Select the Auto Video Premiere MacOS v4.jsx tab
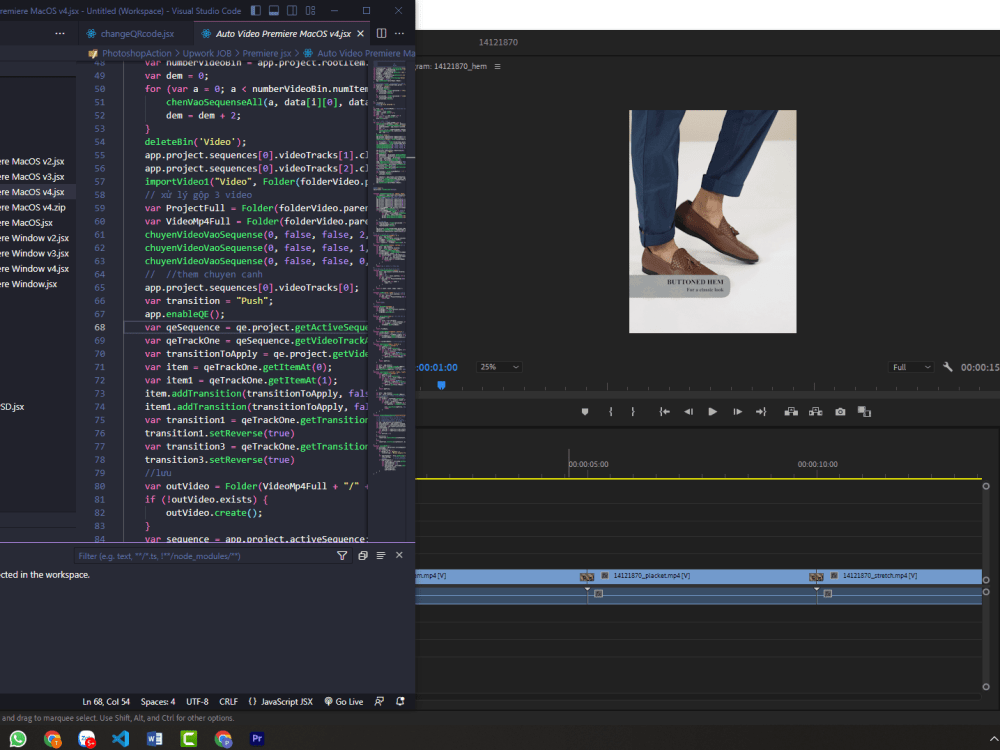This screenshot has width=1000, height=750. point(282,32)
